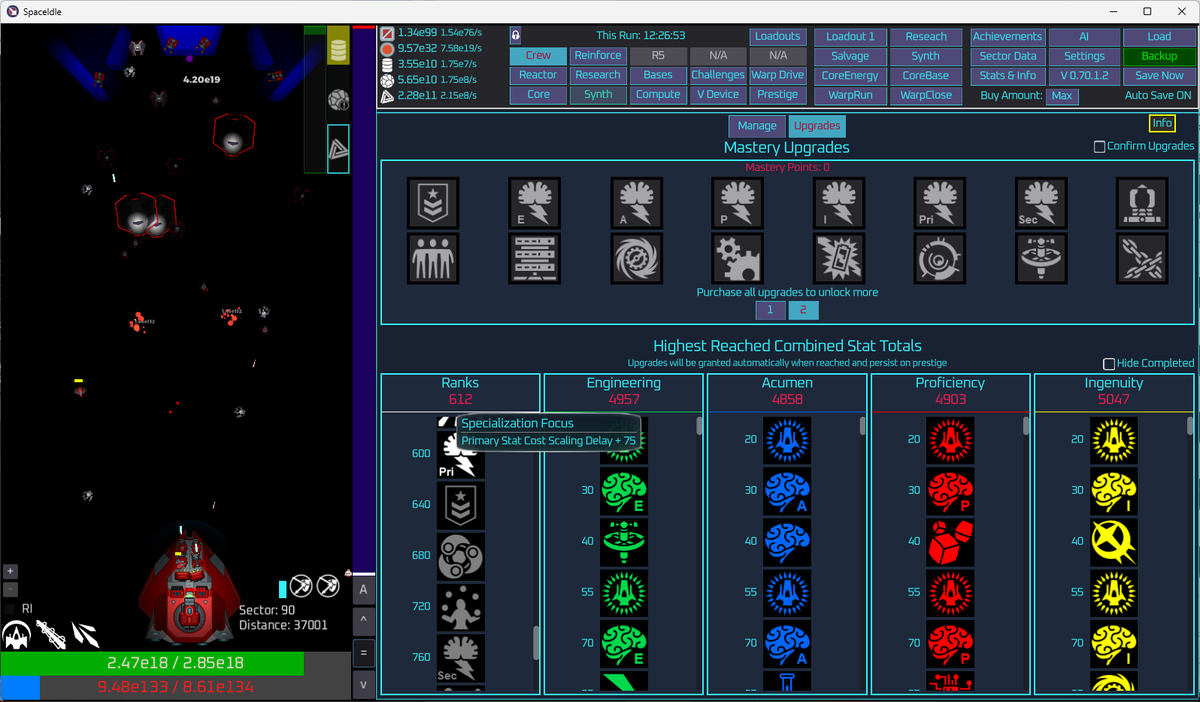Open the Reinforce menu
The image size is (1200, 702).
pos(598,56)
